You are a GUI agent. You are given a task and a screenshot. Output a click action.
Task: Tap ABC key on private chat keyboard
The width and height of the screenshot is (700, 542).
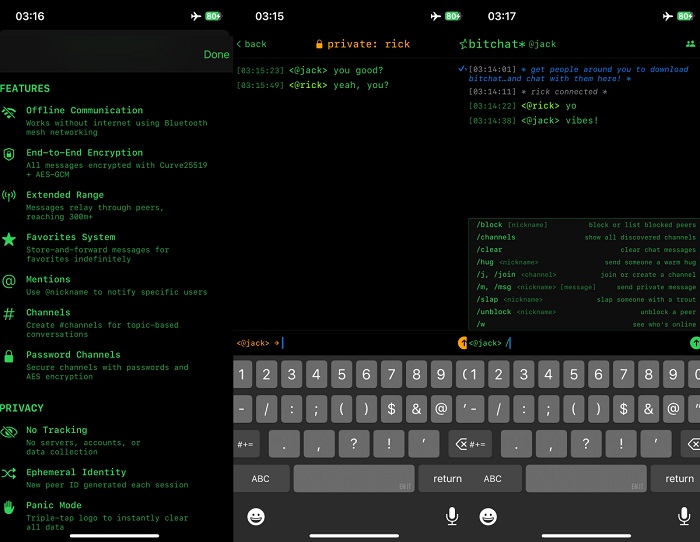pyautogui.click(x=261, y=479)
